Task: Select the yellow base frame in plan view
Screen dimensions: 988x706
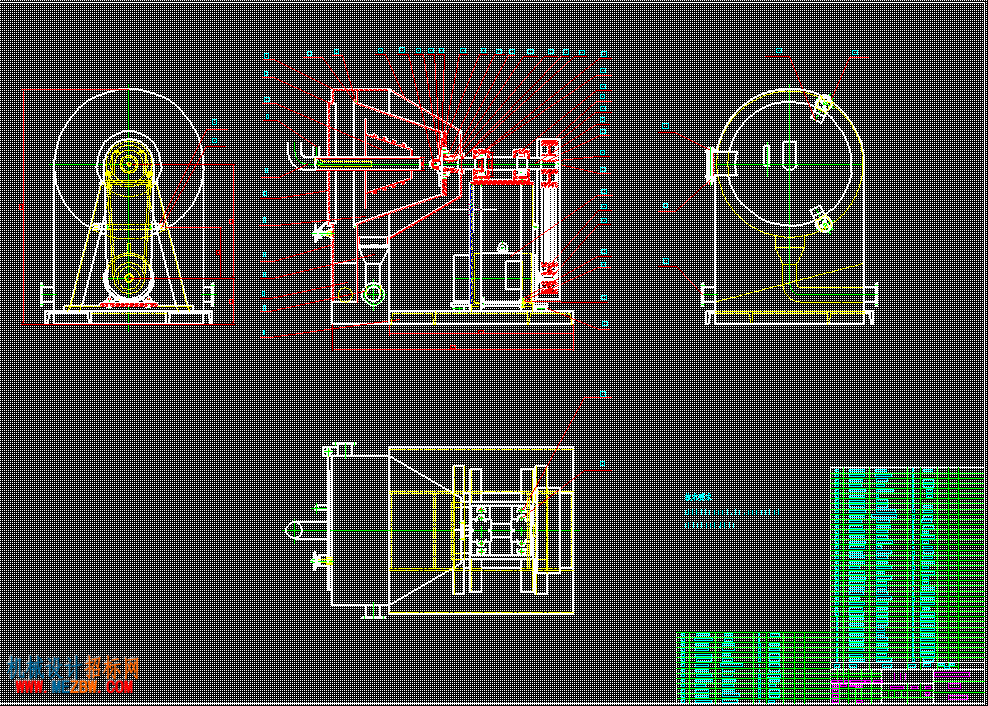Action: point(482,530)
